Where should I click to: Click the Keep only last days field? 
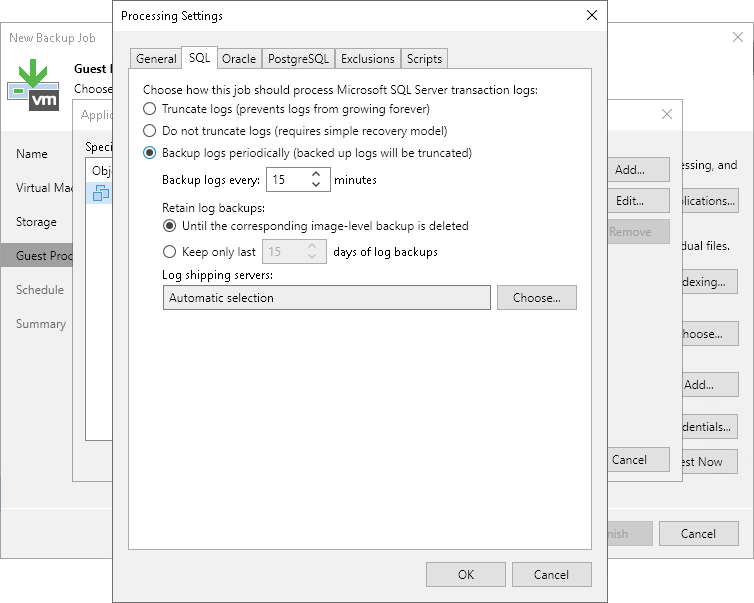point(294,251)
